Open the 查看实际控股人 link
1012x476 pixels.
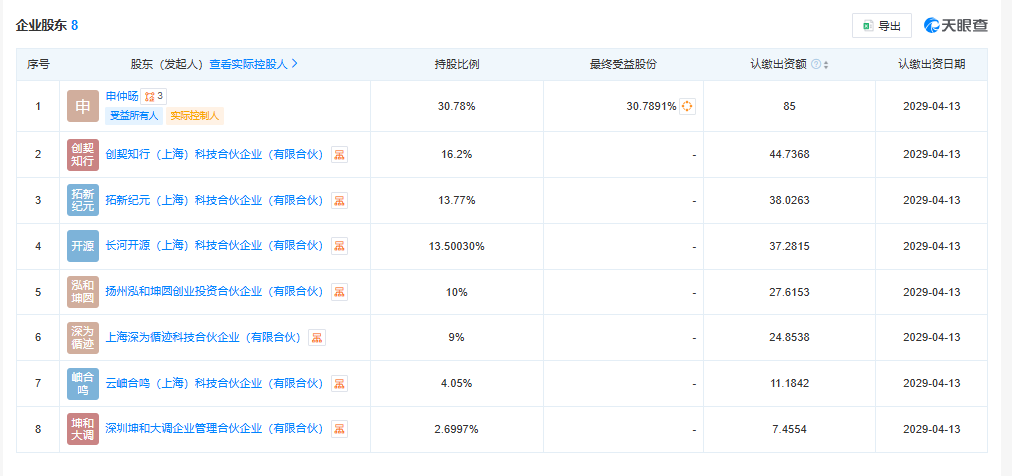tap(253, 64)
